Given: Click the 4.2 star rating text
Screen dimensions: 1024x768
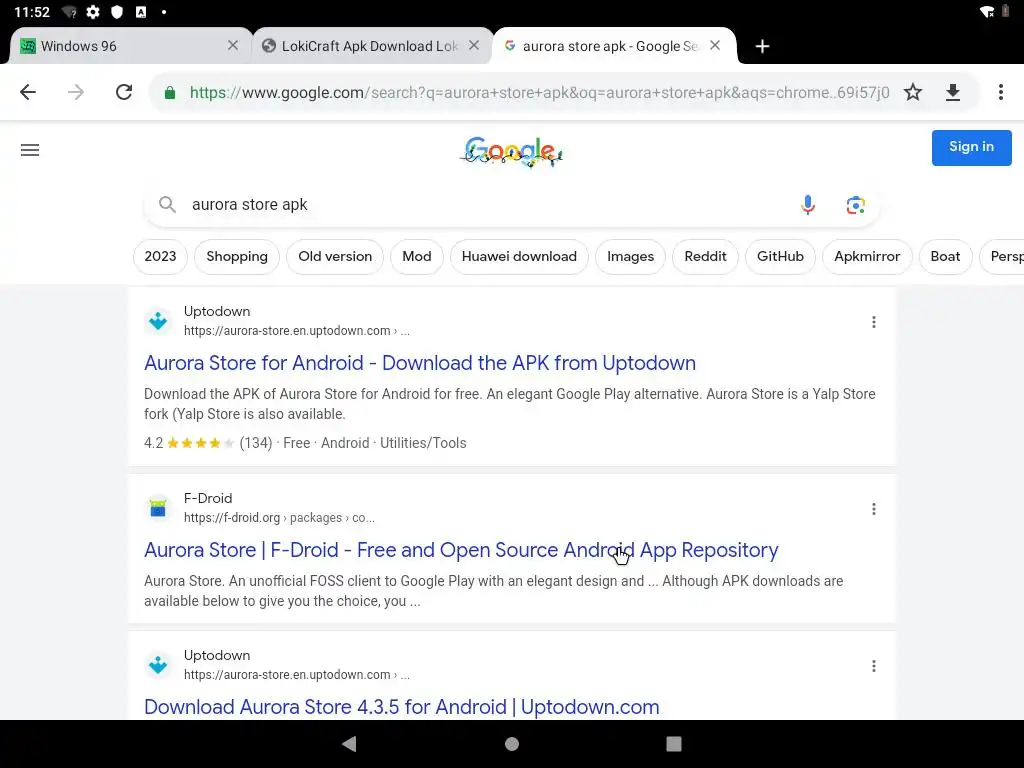Looking at the screenshot, I should (153, 443).
